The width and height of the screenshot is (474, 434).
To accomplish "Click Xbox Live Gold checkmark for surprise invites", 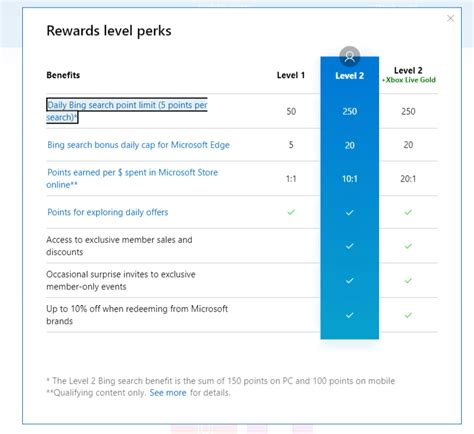I will 408,281.
